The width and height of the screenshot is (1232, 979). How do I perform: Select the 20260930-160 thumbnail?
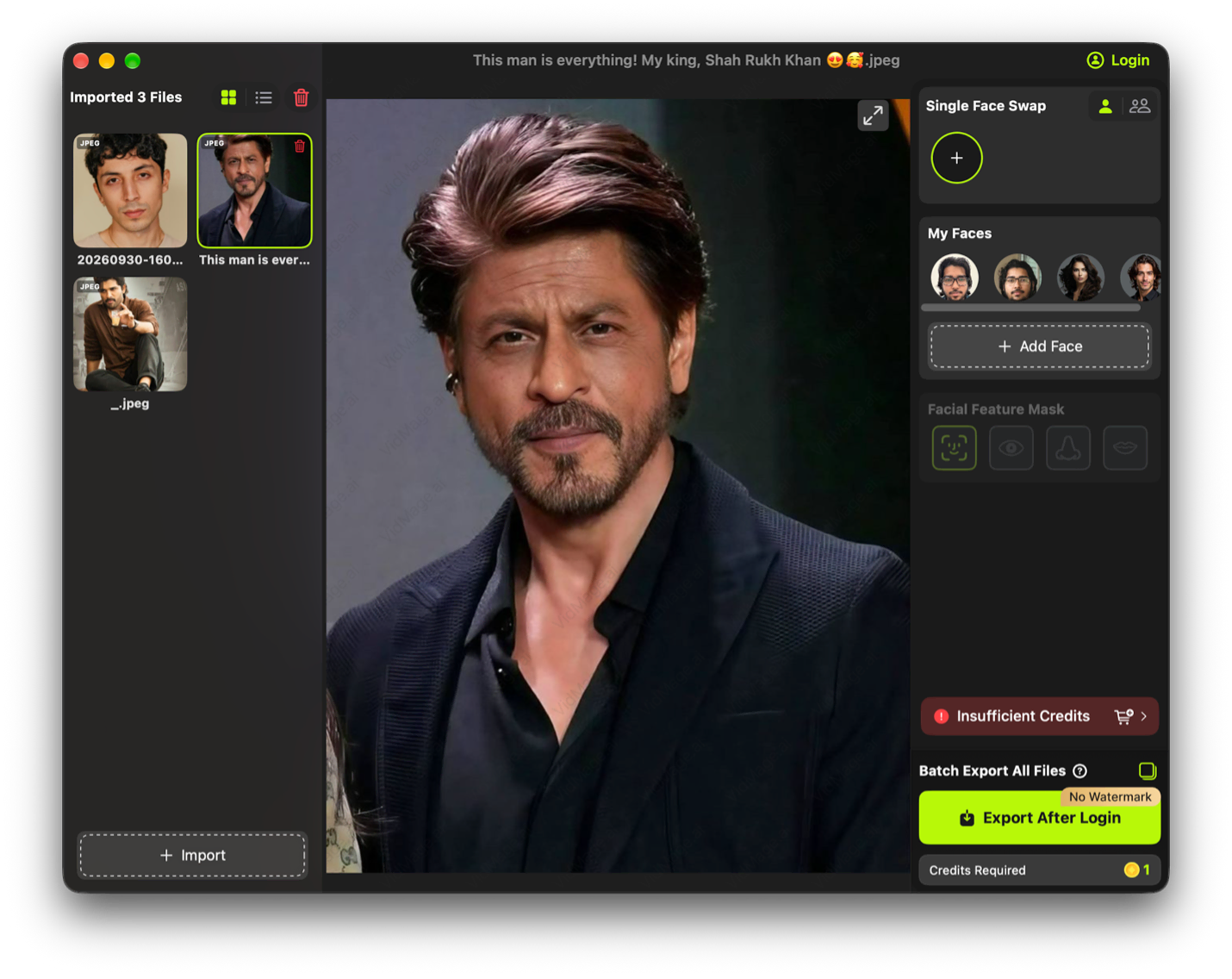coord(130,190)
